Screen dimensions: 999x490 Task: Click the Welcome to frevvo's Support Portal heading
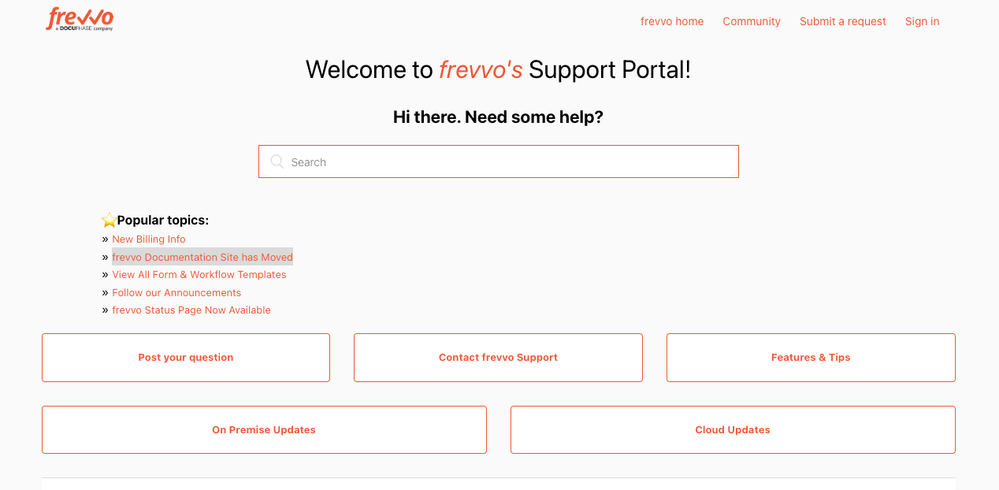[498, 69]
